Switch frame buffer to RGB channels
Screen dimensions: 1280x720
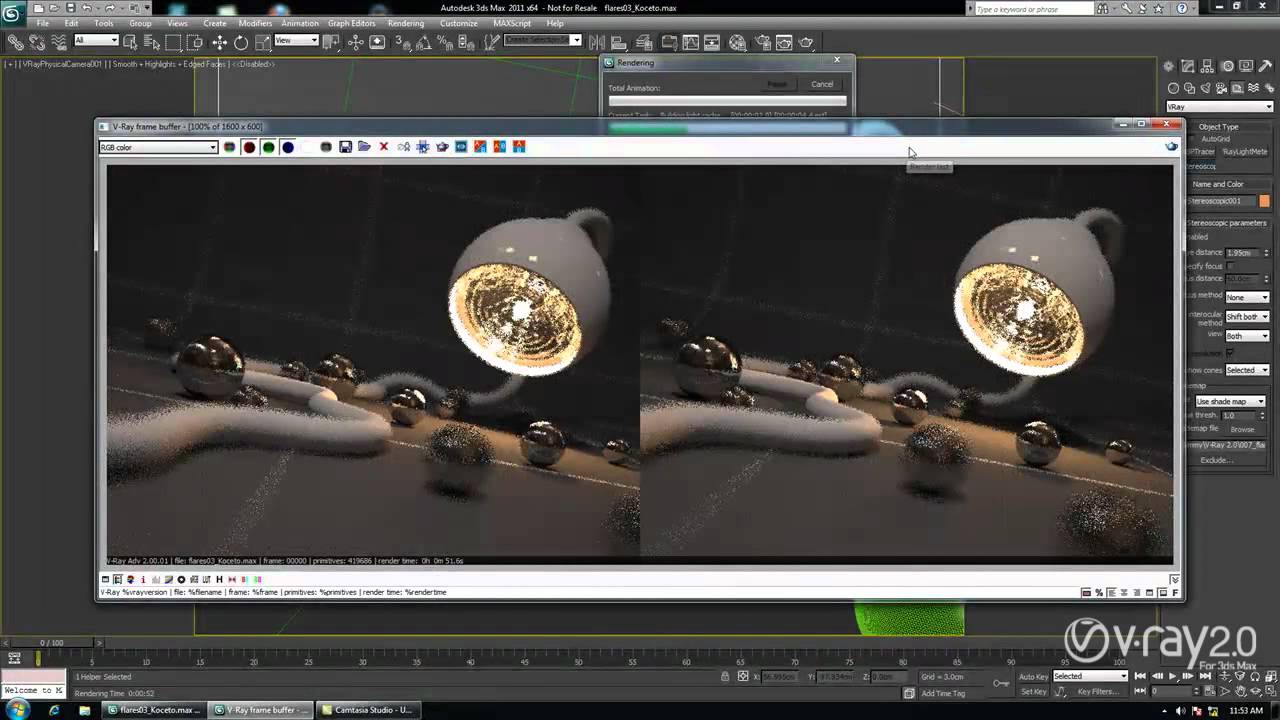[229, 147]
